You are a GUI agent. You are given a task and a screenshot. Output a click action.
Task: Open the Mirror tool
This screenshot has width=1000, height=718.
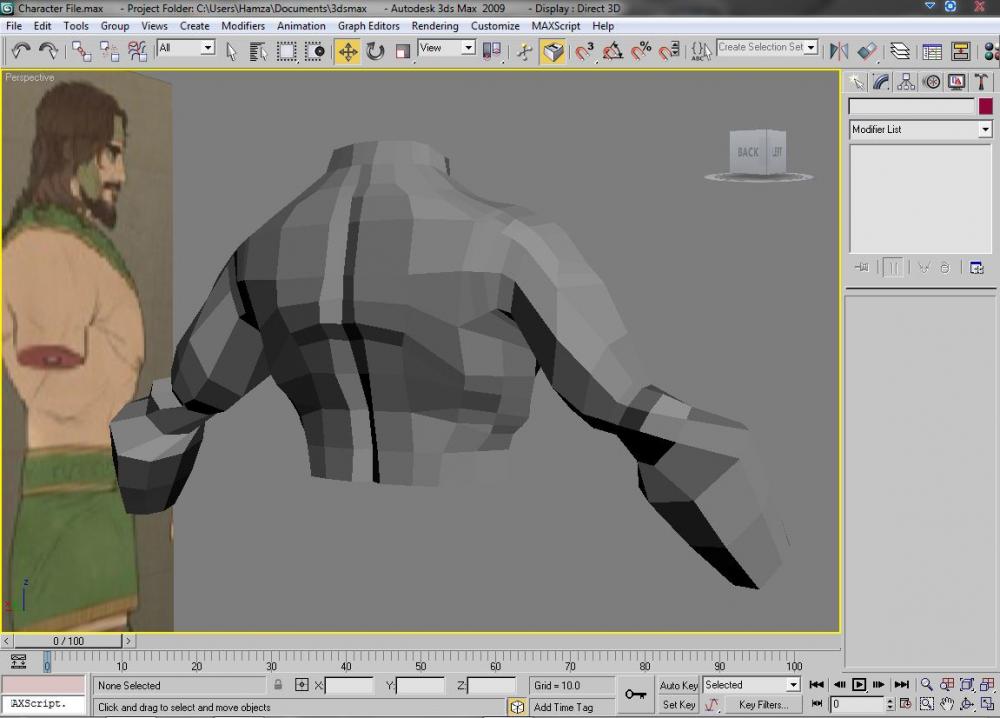click(839, 51)
